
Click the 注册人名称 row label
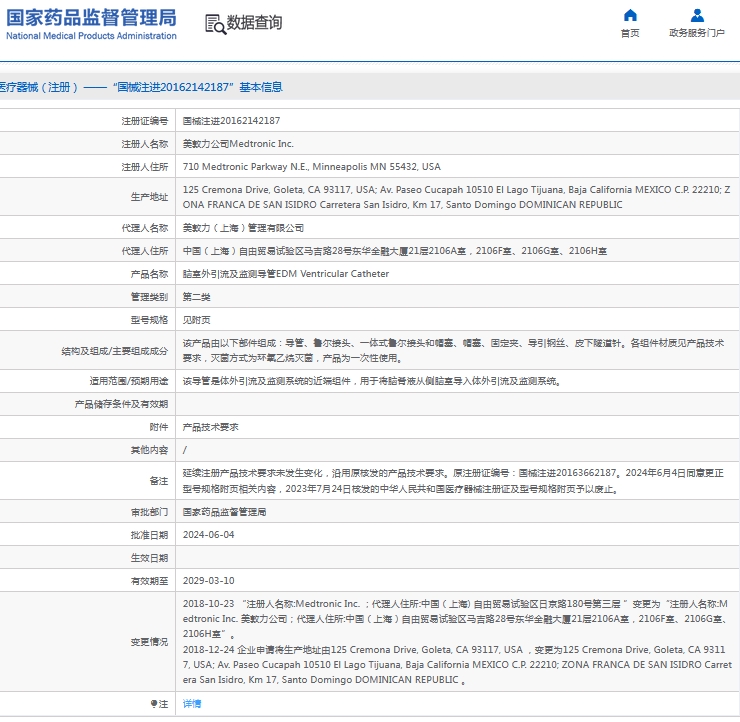point(144,144)
